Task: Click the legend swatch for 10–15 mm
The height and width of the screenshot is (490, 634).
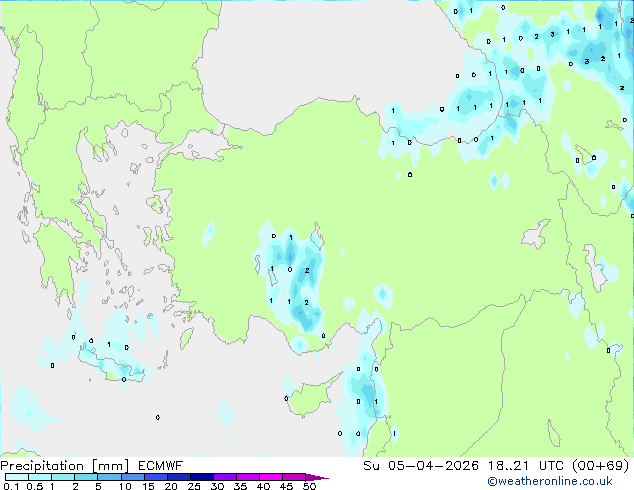Action: (x=133, y=477)
